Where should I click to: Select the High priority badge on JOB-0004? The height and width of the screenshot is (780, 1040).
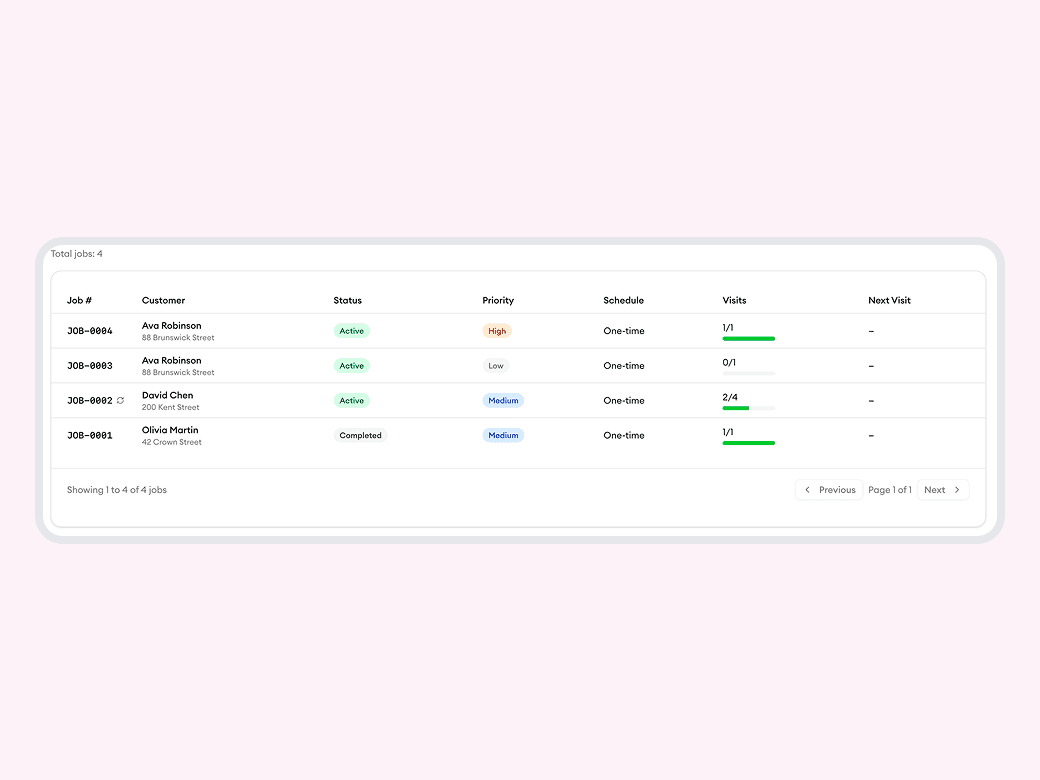tap(497, 330)
